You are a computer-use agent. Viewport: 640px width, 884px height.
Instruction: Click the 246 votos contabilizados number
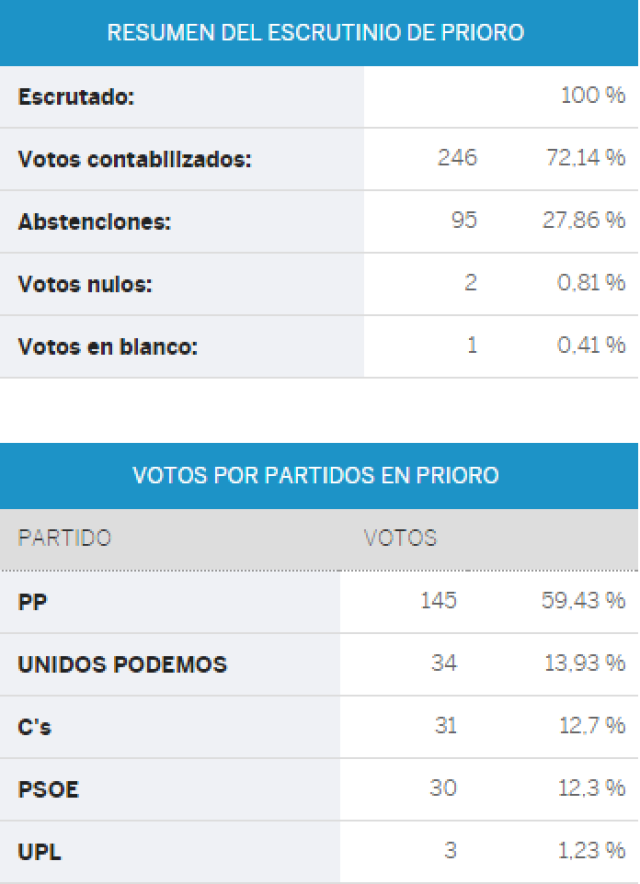[x=457, y=158]
